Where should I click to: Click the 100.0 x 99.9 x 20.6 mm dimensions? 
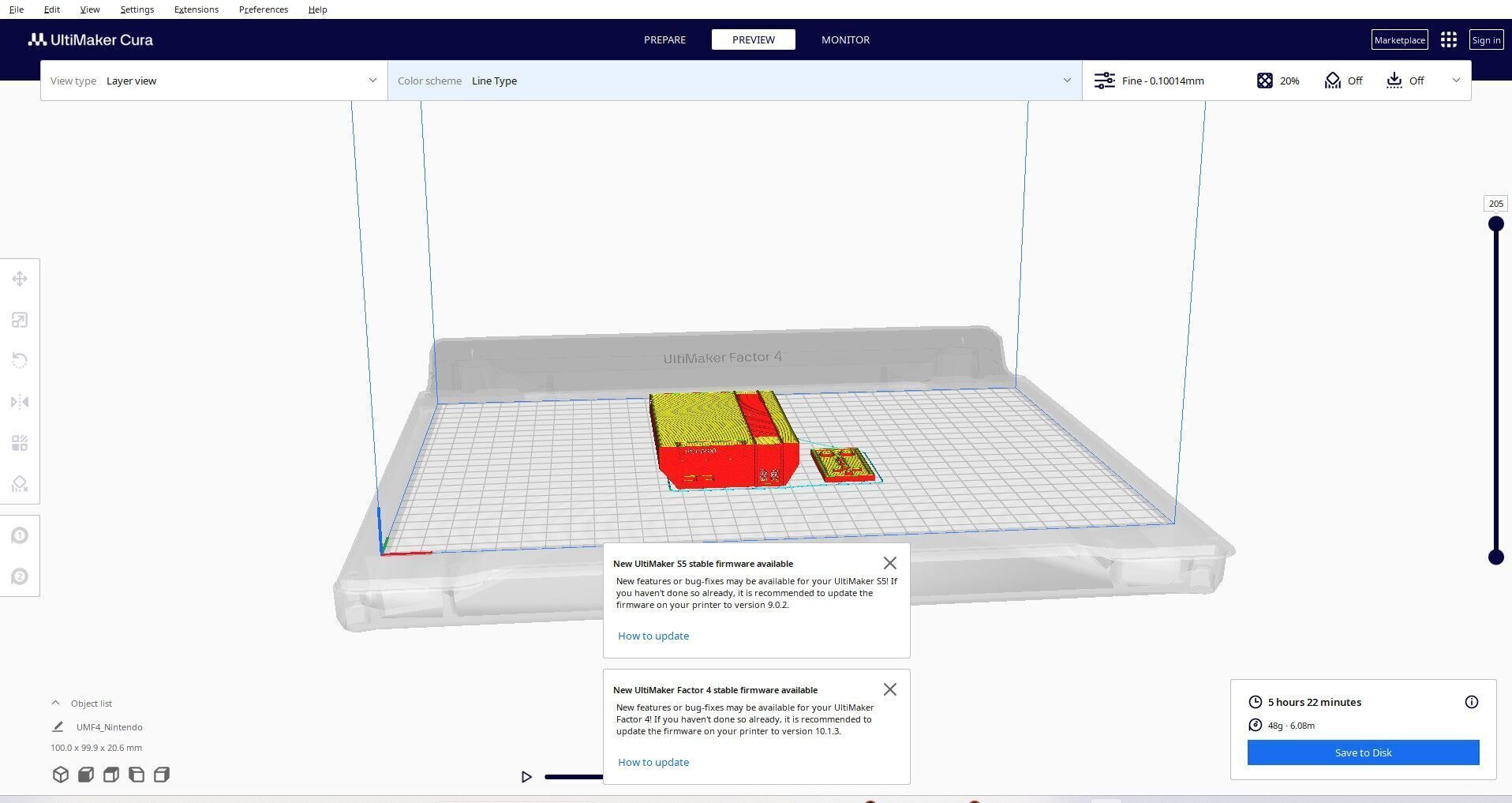click(96, 748)
